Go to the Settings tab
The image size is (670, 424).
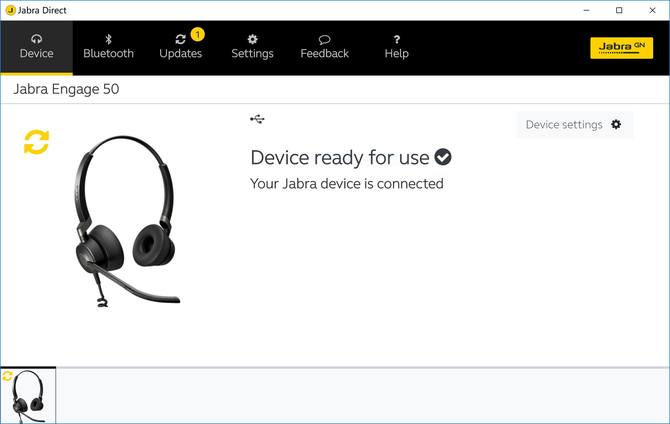252,47
